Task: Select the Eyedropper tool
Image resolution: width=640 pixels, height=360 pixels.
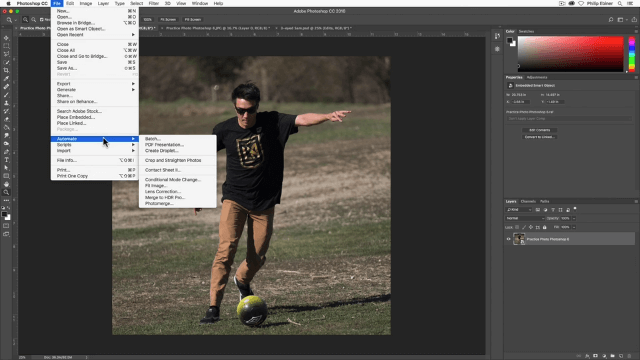Action: tap(6, 79)
